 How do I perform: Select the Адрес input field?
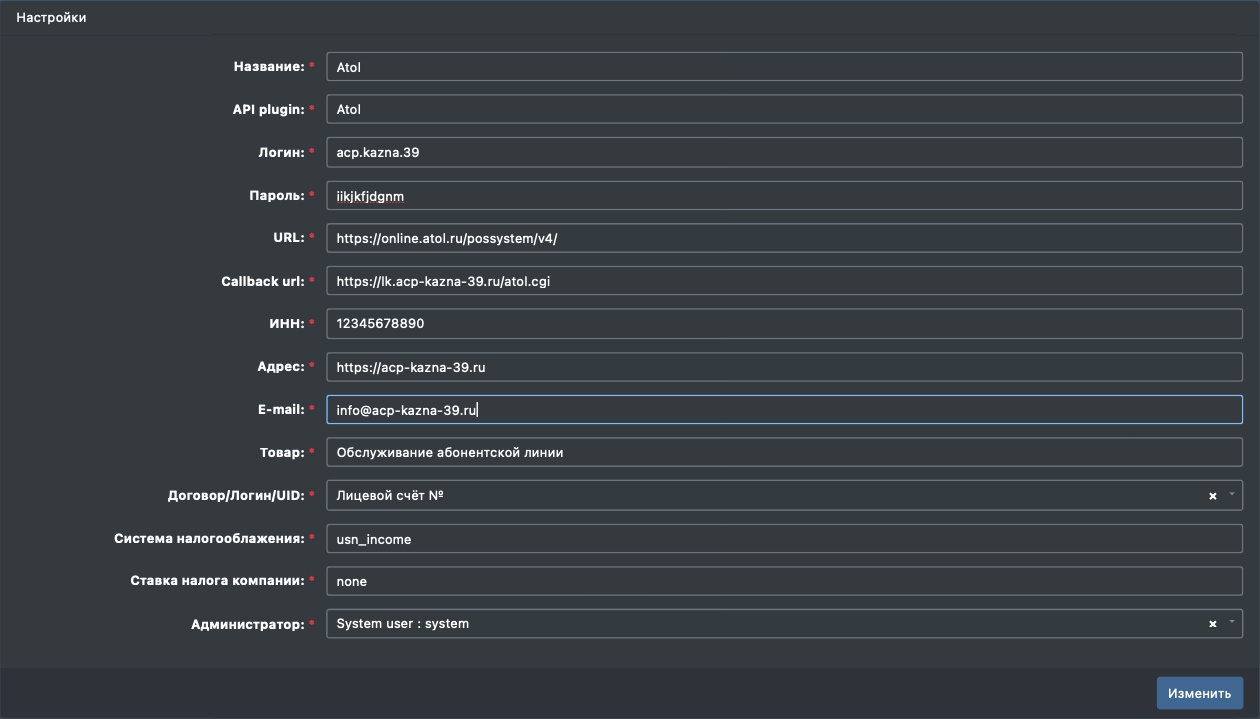pyautogui.click(x=784, y=367)
